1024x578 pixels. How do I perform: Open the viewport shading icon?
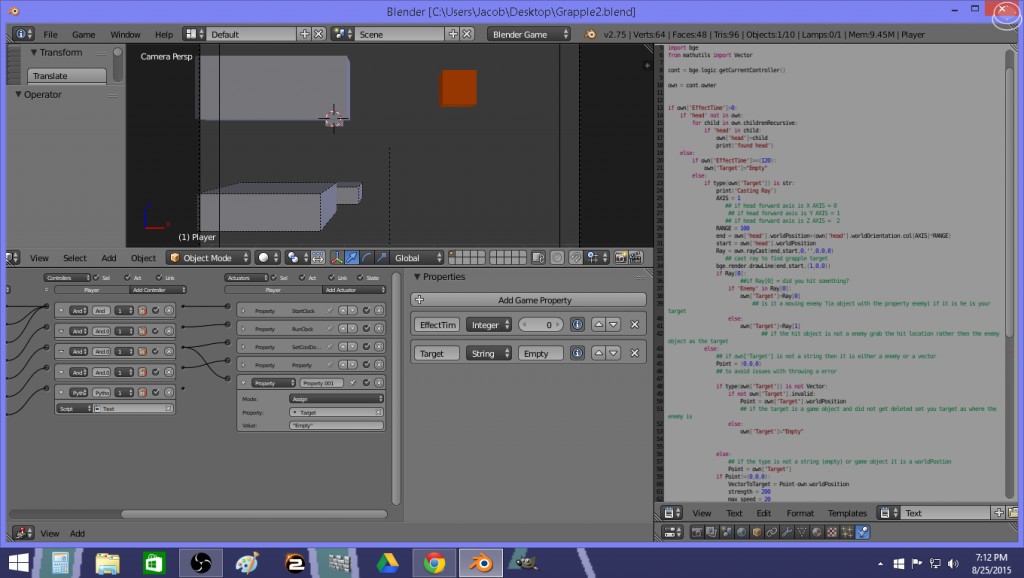coord(262,258)
